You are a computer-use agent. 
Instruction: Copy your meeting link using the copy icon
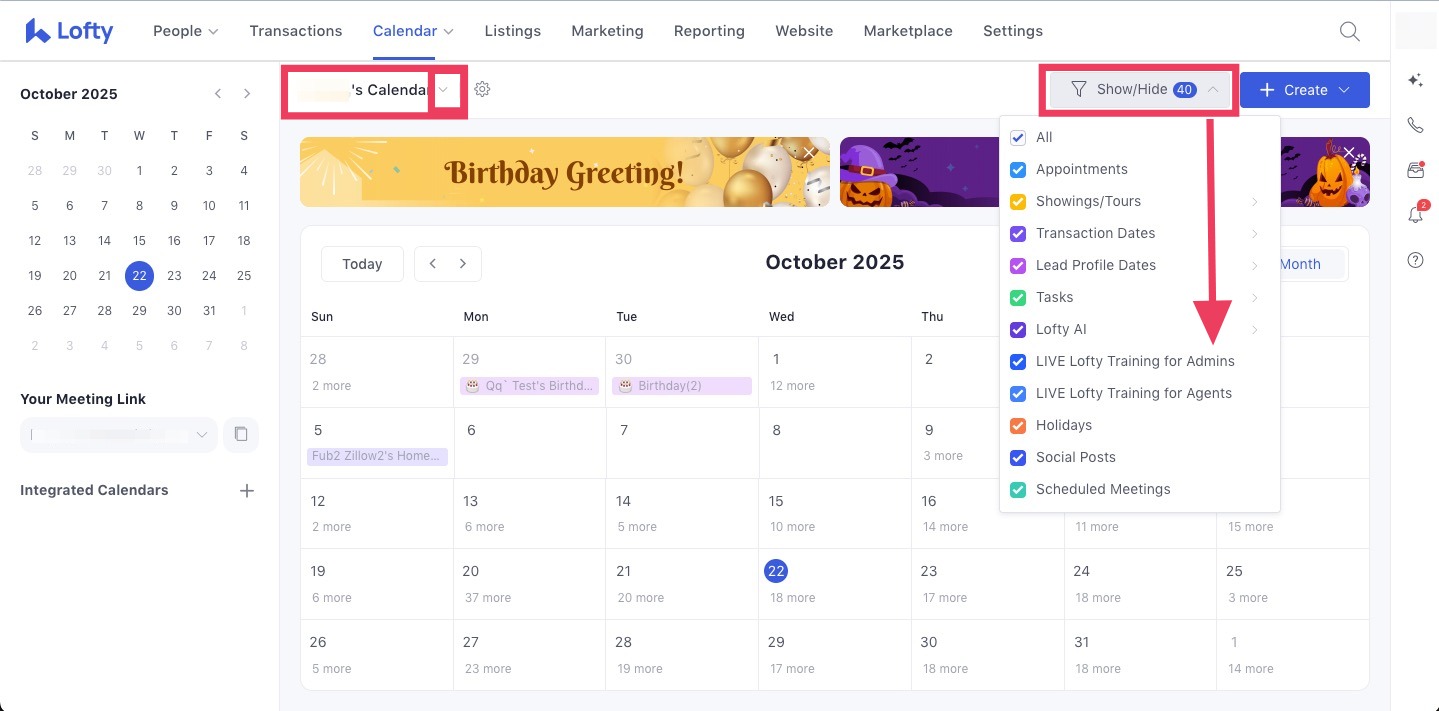click(x=241, y=434)
